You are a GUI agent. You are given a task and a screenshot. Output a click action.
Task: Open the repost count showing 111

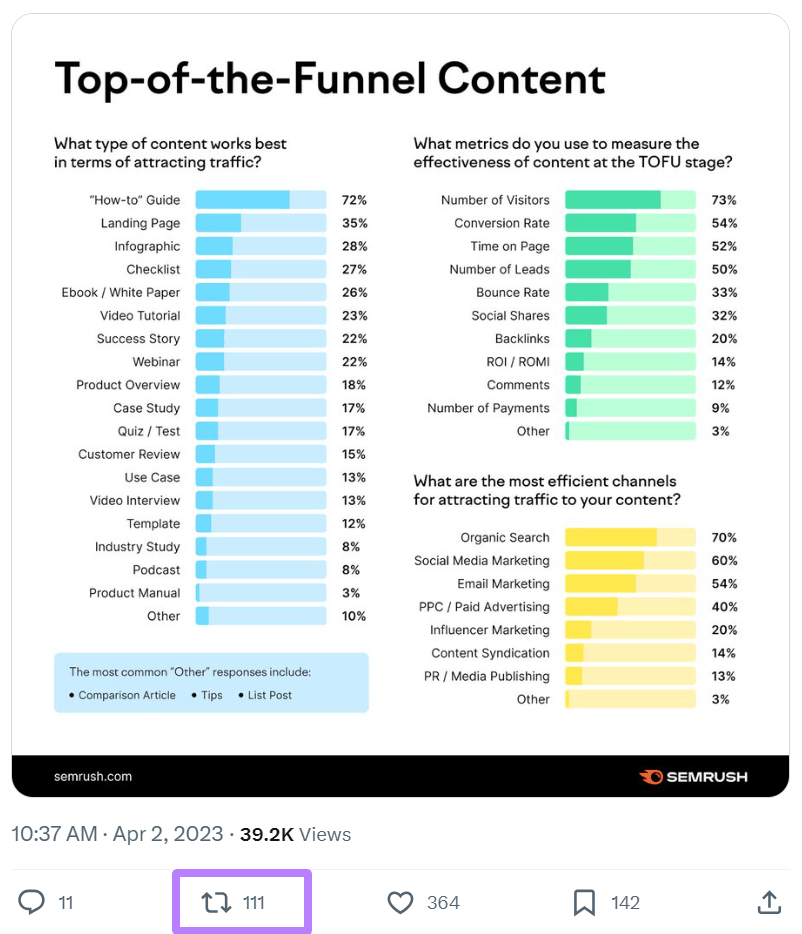tap(255, 902)
